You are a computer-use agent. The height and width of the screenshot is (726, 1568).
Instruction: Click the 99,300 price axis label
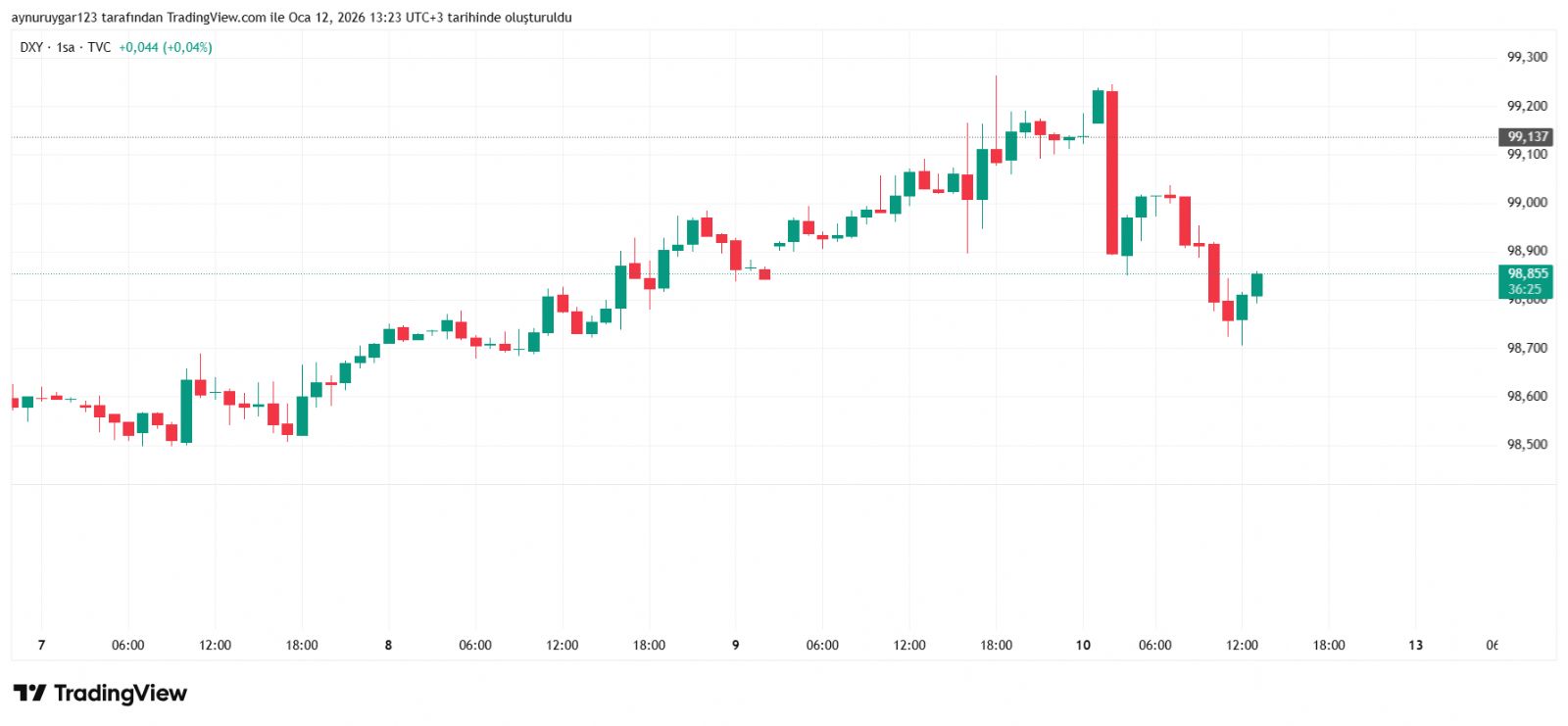click(x=1527, y=57)
